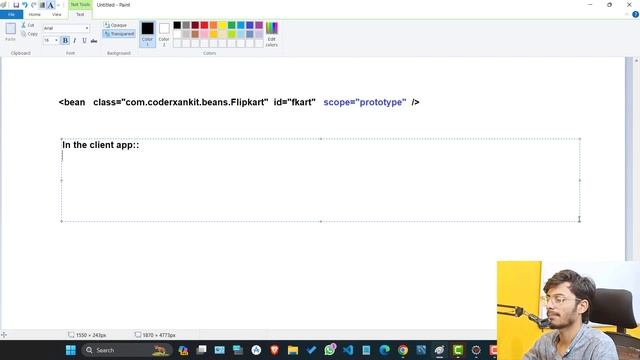Toggle Bold formatting

[x=65, y=40]
